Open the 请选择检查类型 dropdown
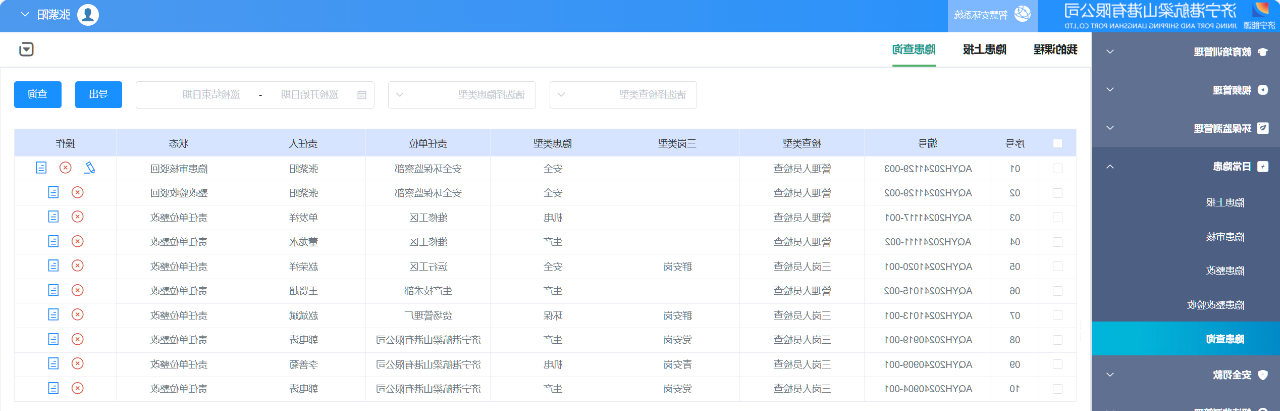This screenshot has width=1280, height=411. (623, 95)
